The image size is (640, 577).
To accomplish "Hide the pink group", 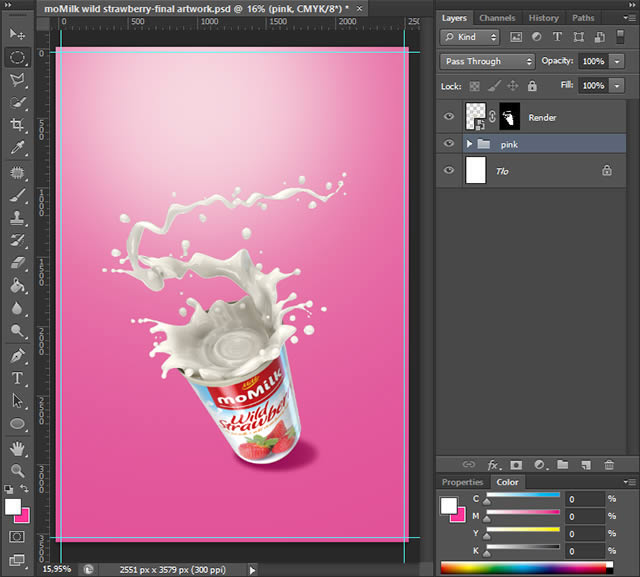I will coord(449,143).
